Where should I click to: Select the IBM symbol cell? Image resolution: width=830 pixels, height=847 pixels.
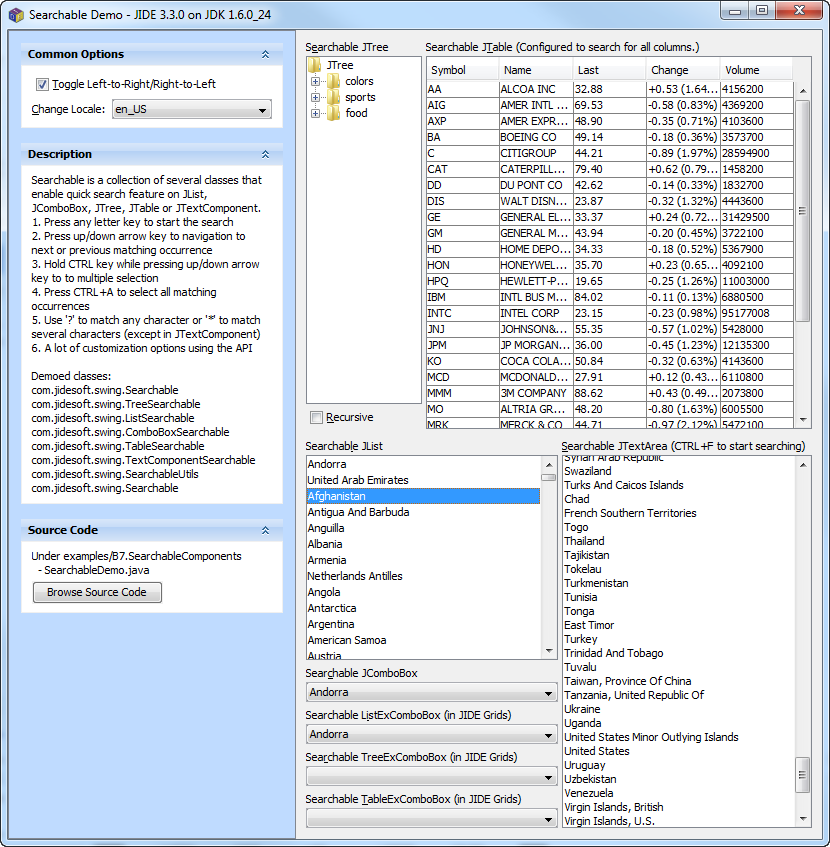pyautogui.click(x=463, y=297)
